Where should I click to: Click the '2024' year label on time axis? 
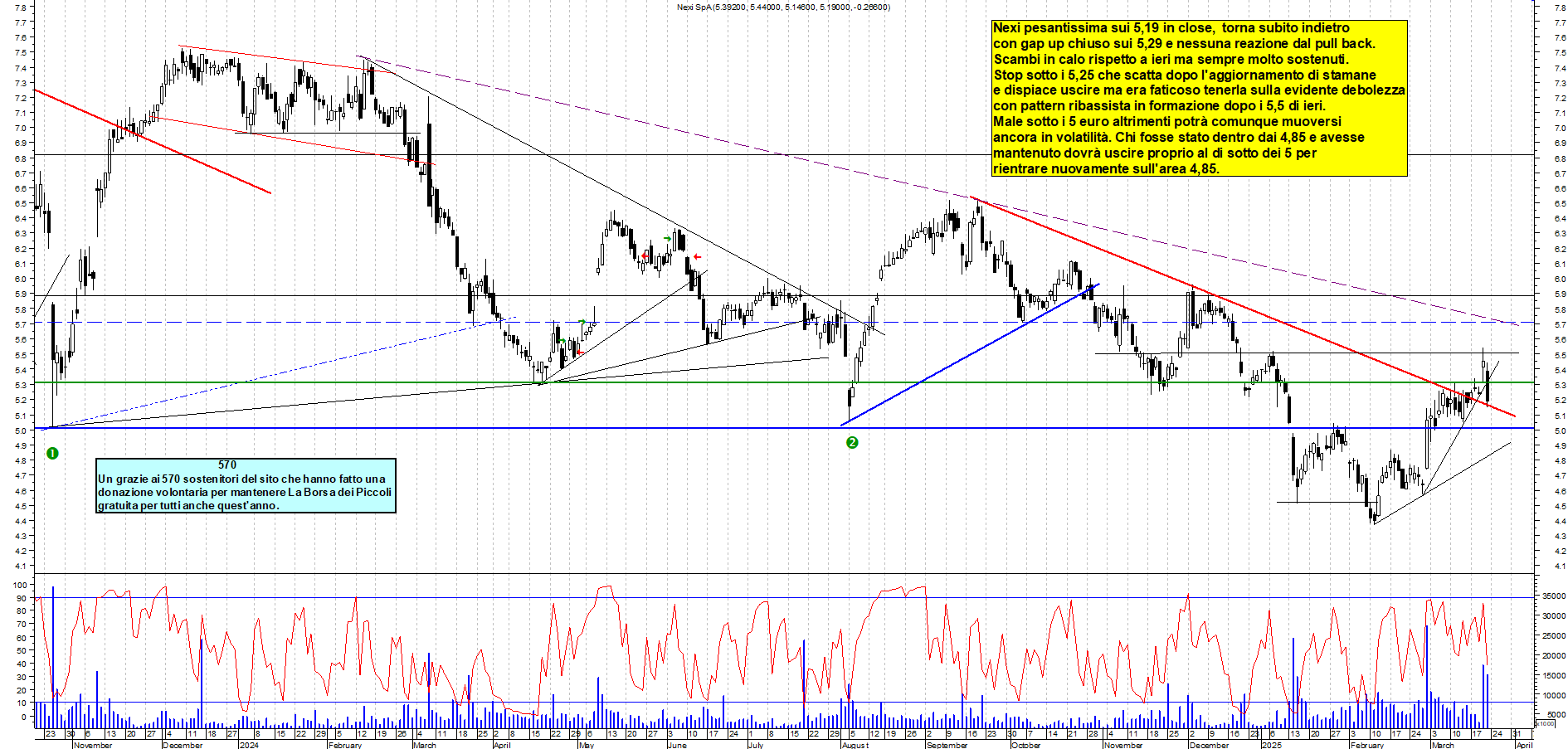tap(248, 745)
